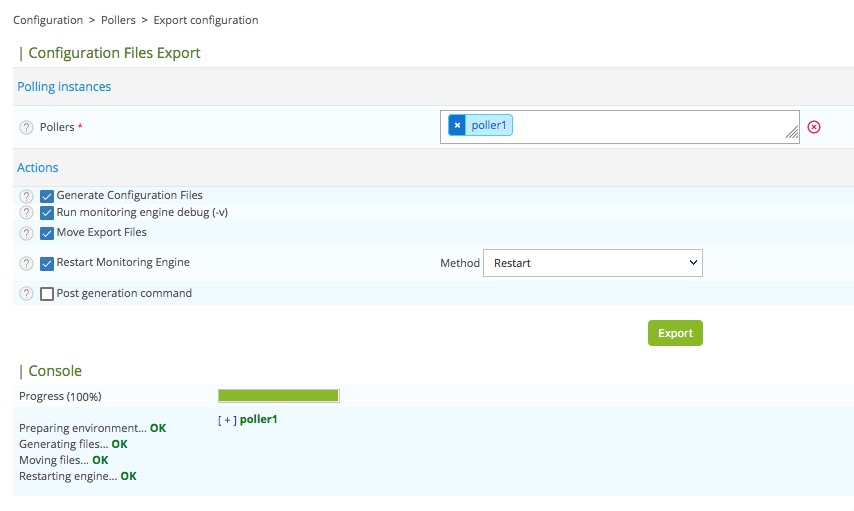Click help icon beside Post generation command
This screenshot has width=854, height=511.
(26, 294)
